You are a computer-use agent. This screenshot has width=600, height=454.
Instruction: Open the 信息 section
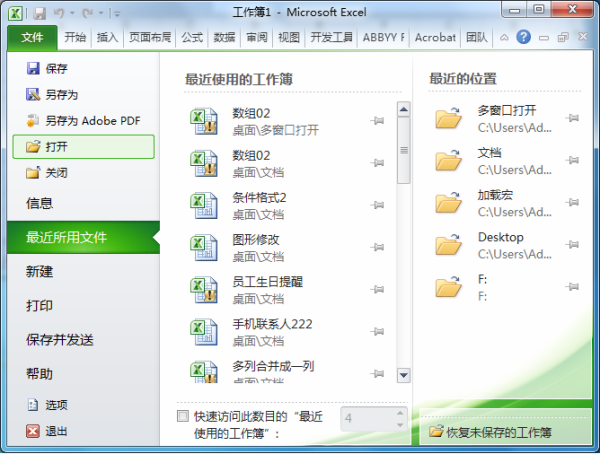pos(83,203)
